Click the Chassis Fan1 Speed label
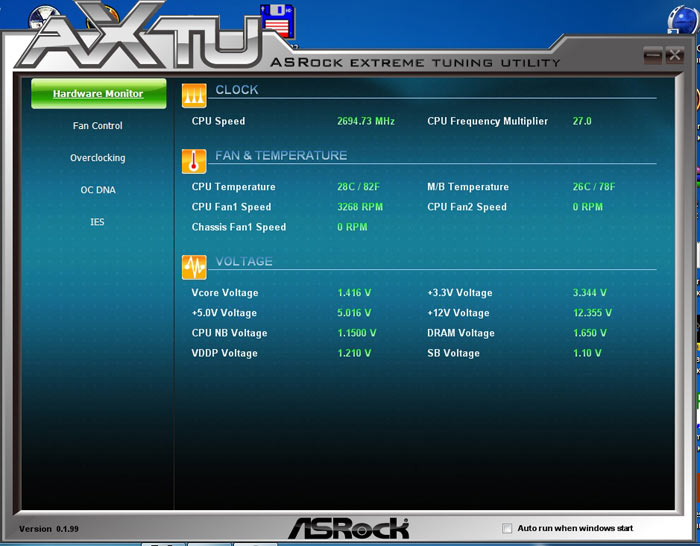Image resolution: width=700 pixels, height=546 pixels. point(239,227)
